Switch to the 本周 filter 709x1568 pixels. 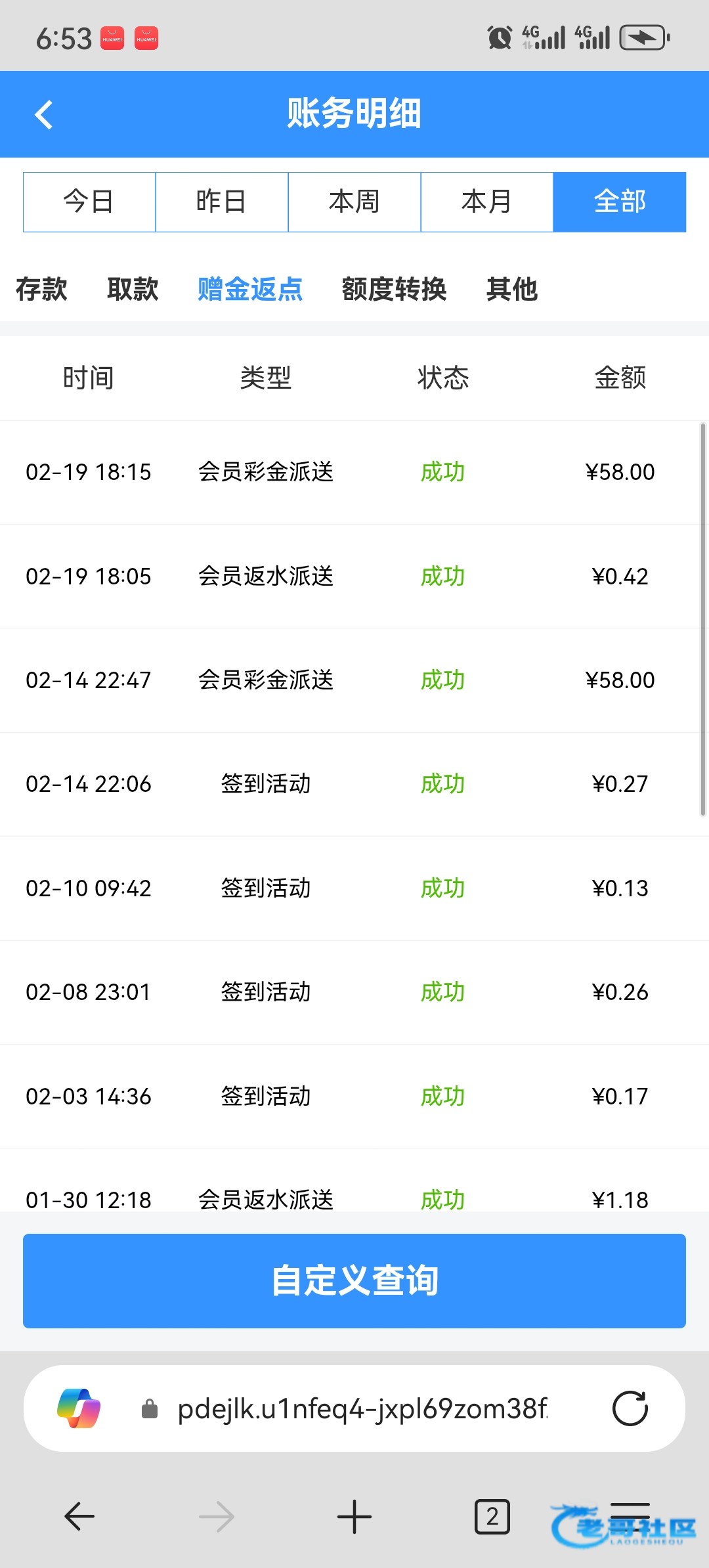(x=354, y=202)
